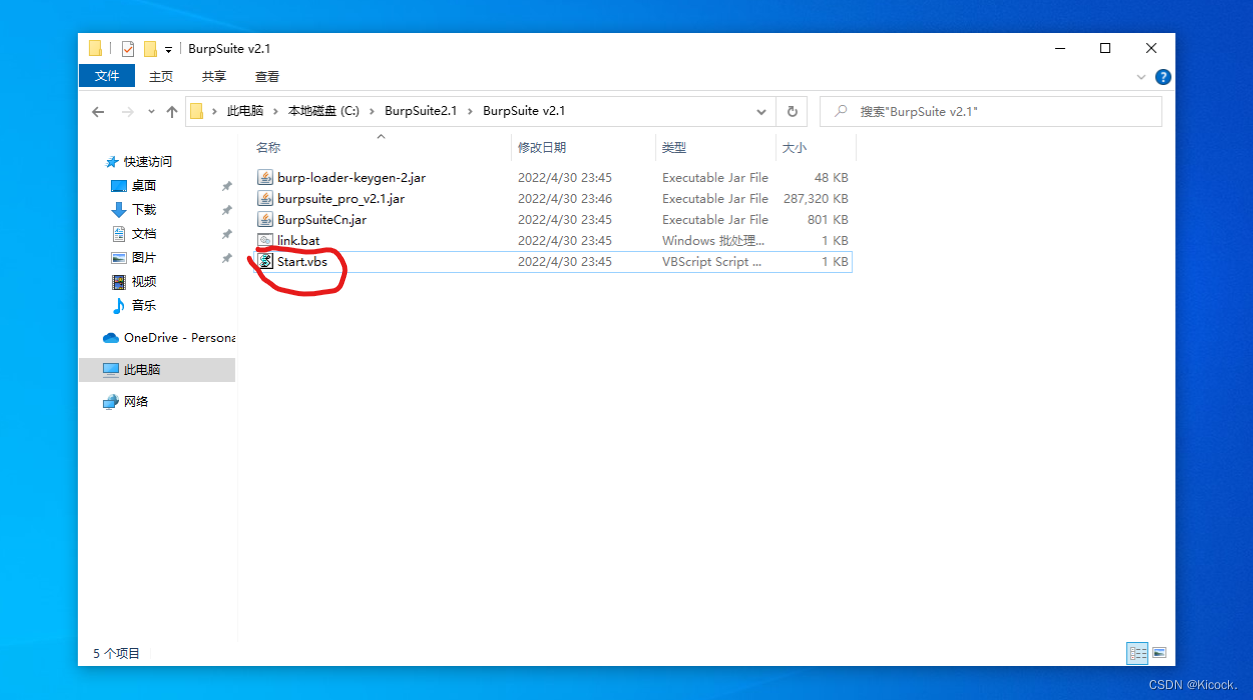Open the Explorer Help question mark icon
Viewport: 1253px width, 700px height.
(1163, 77)
